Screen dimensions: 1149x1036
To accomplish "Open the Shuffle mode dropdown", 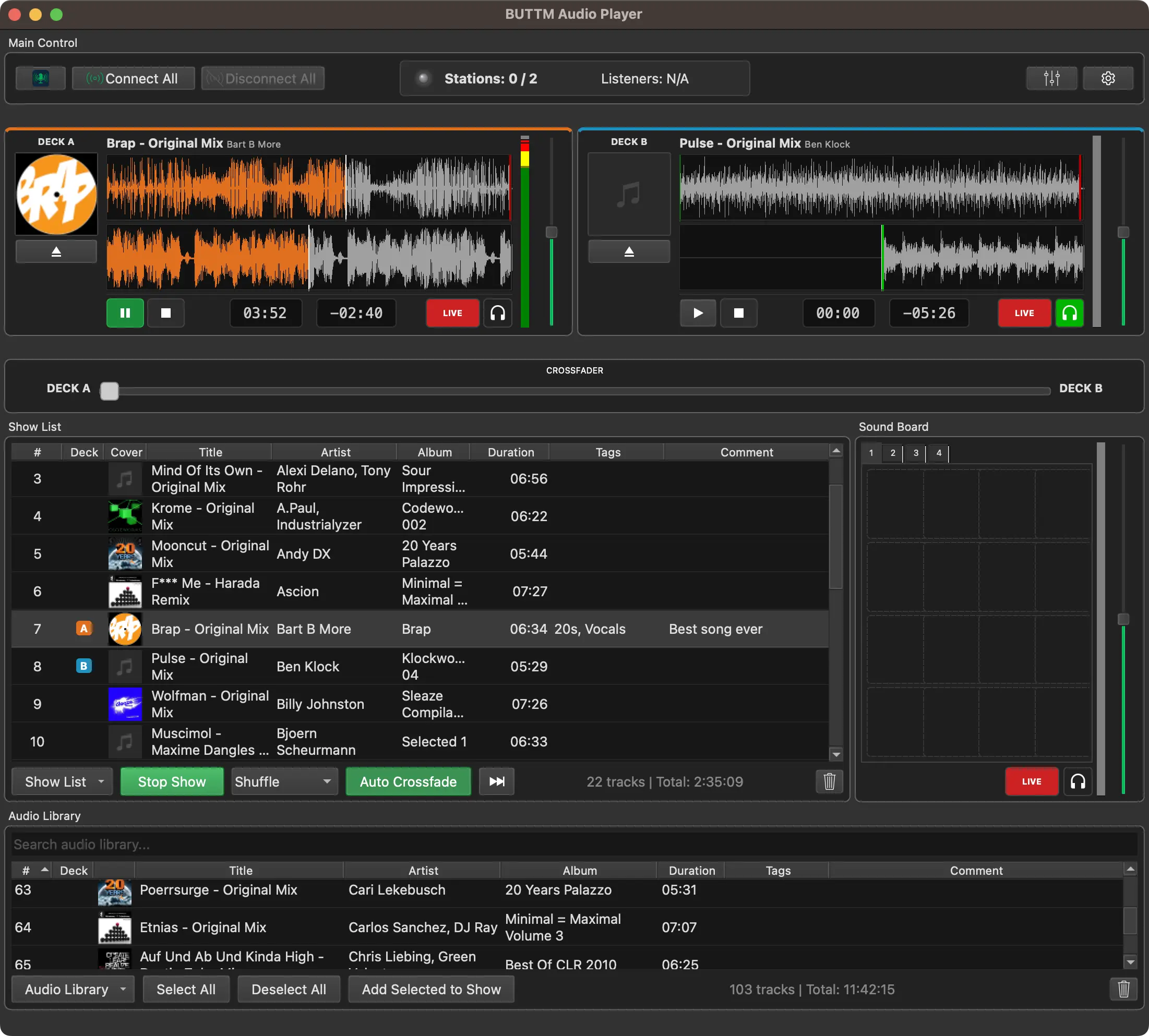I will click(x=284, y=781).
